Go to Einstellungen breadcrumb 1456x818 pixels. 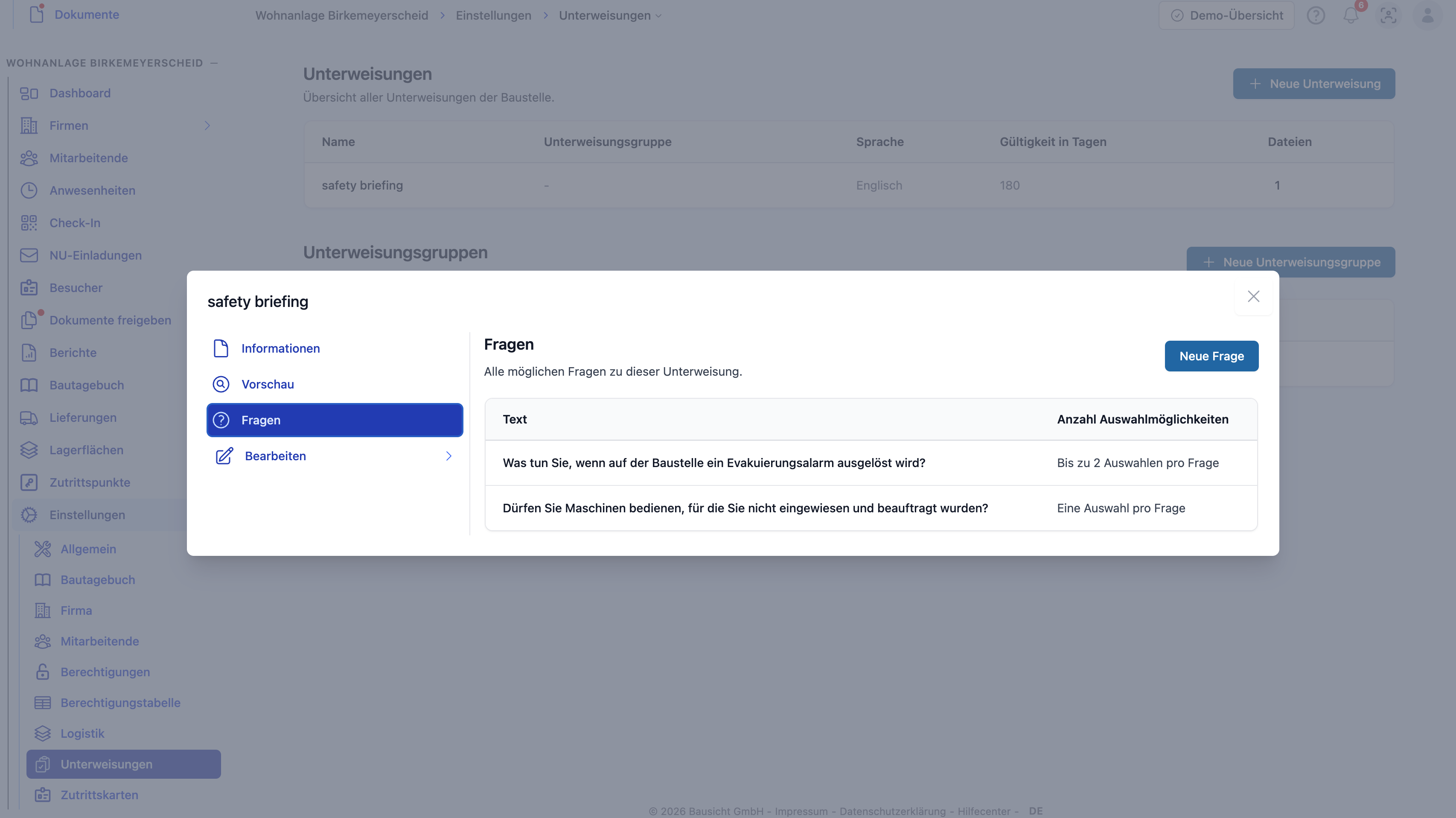(493, 15)
